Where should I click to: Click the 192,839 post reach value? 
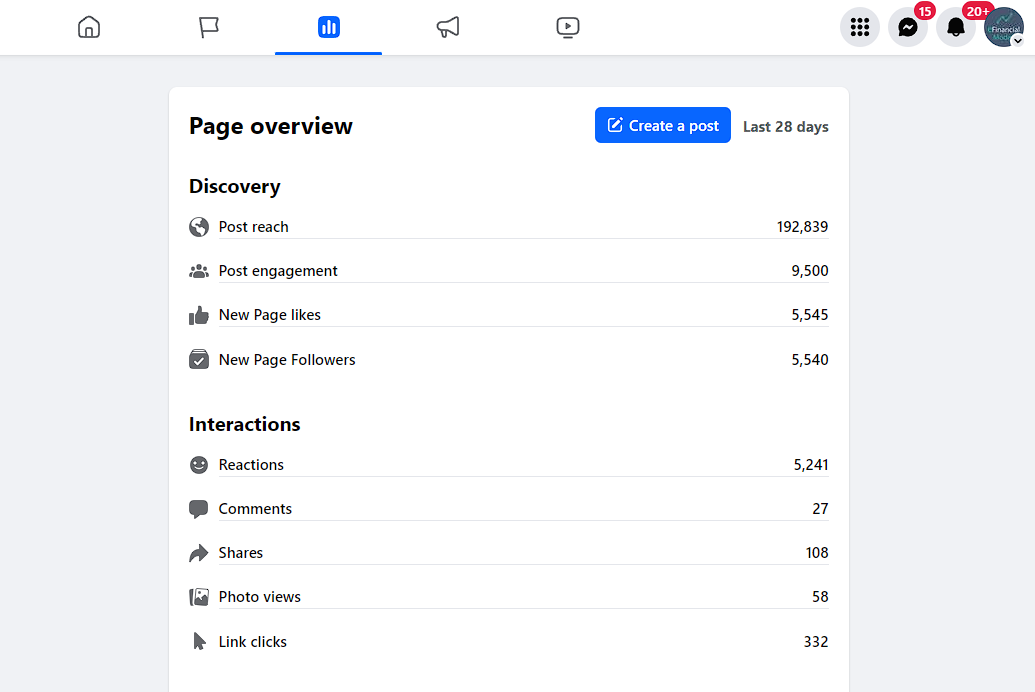802,227
